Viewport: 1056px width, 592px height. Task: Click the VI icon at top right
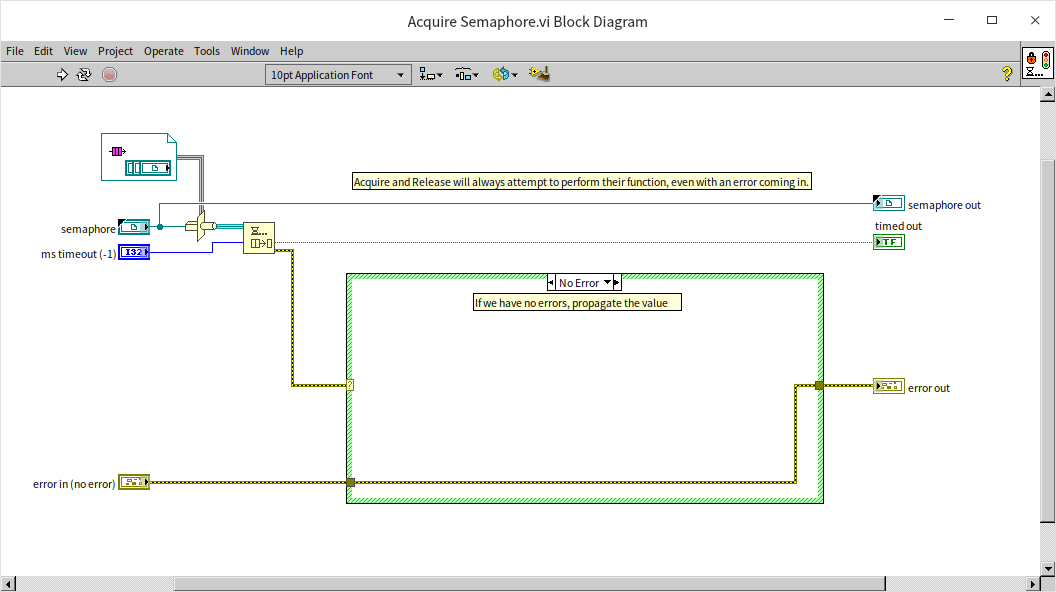tap(1036, 63)
